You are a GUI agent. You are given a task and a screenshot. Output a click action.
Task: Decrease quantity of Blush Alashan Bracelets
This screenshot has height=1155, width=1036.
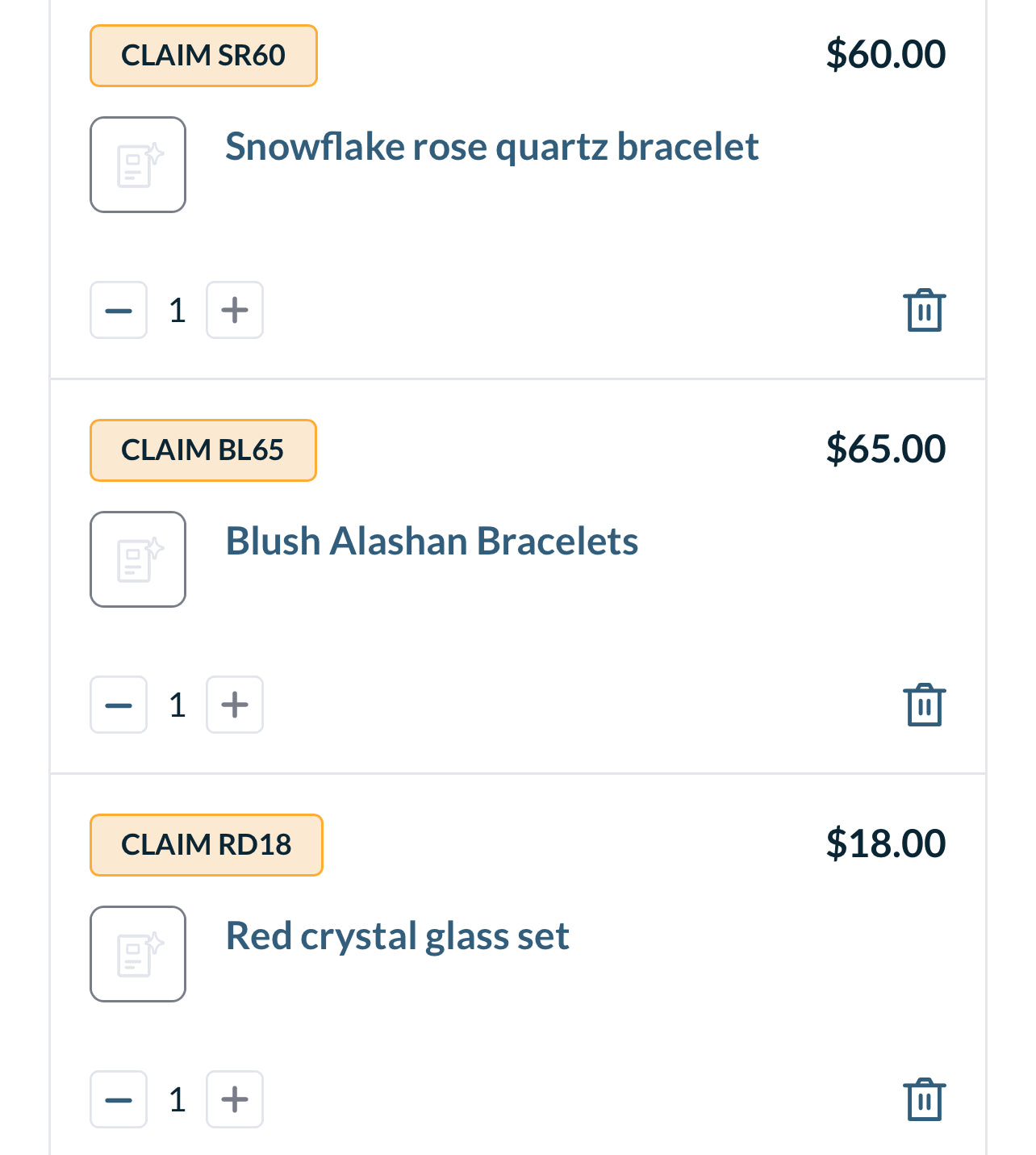coord(119,705)
